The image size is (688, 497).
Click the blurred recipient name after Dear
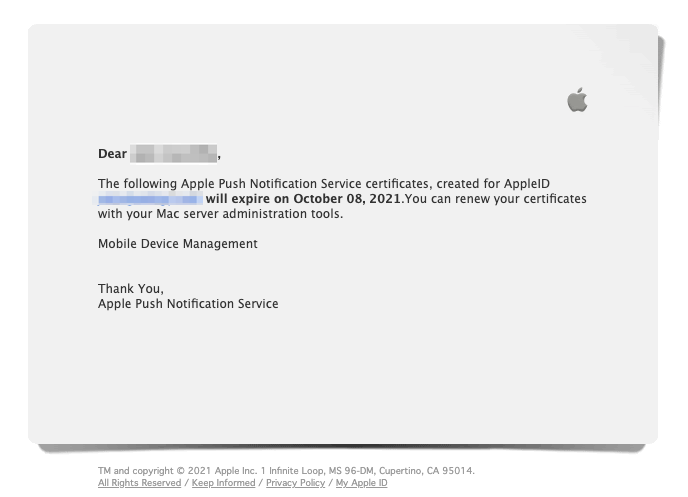[174, 154]
